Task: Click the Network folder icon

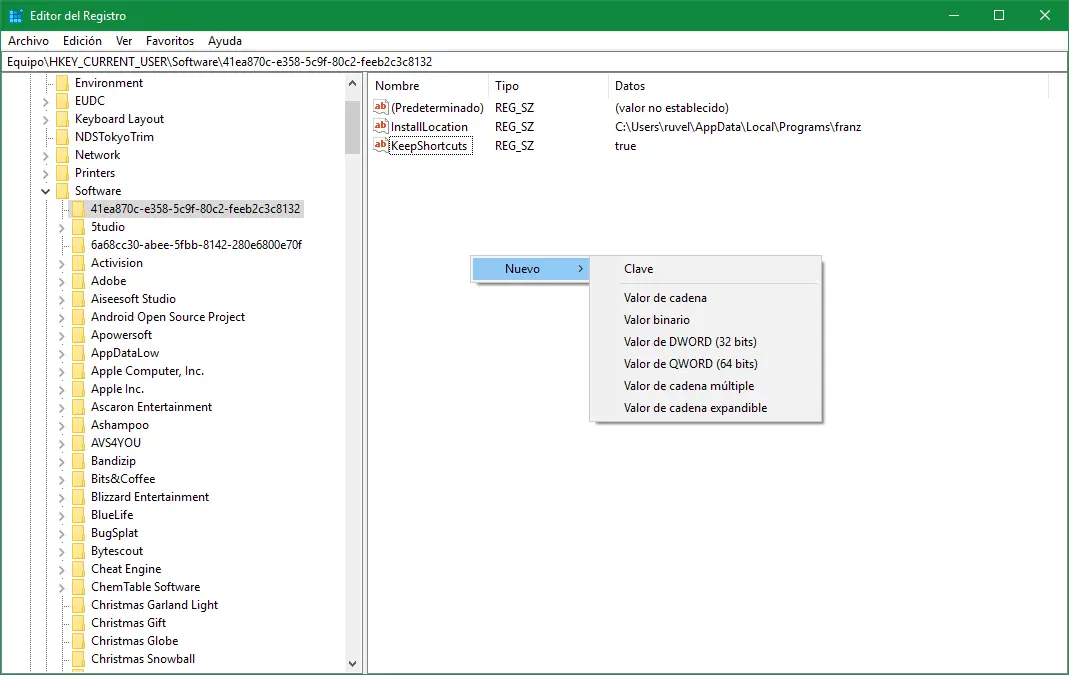Action: coord(63,155)
